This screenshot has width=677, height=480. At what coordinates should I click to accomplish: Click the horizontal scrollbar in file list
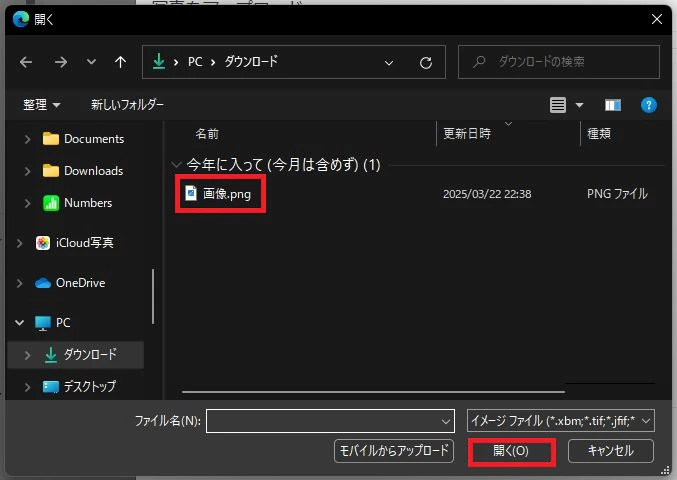coord(373,392)
